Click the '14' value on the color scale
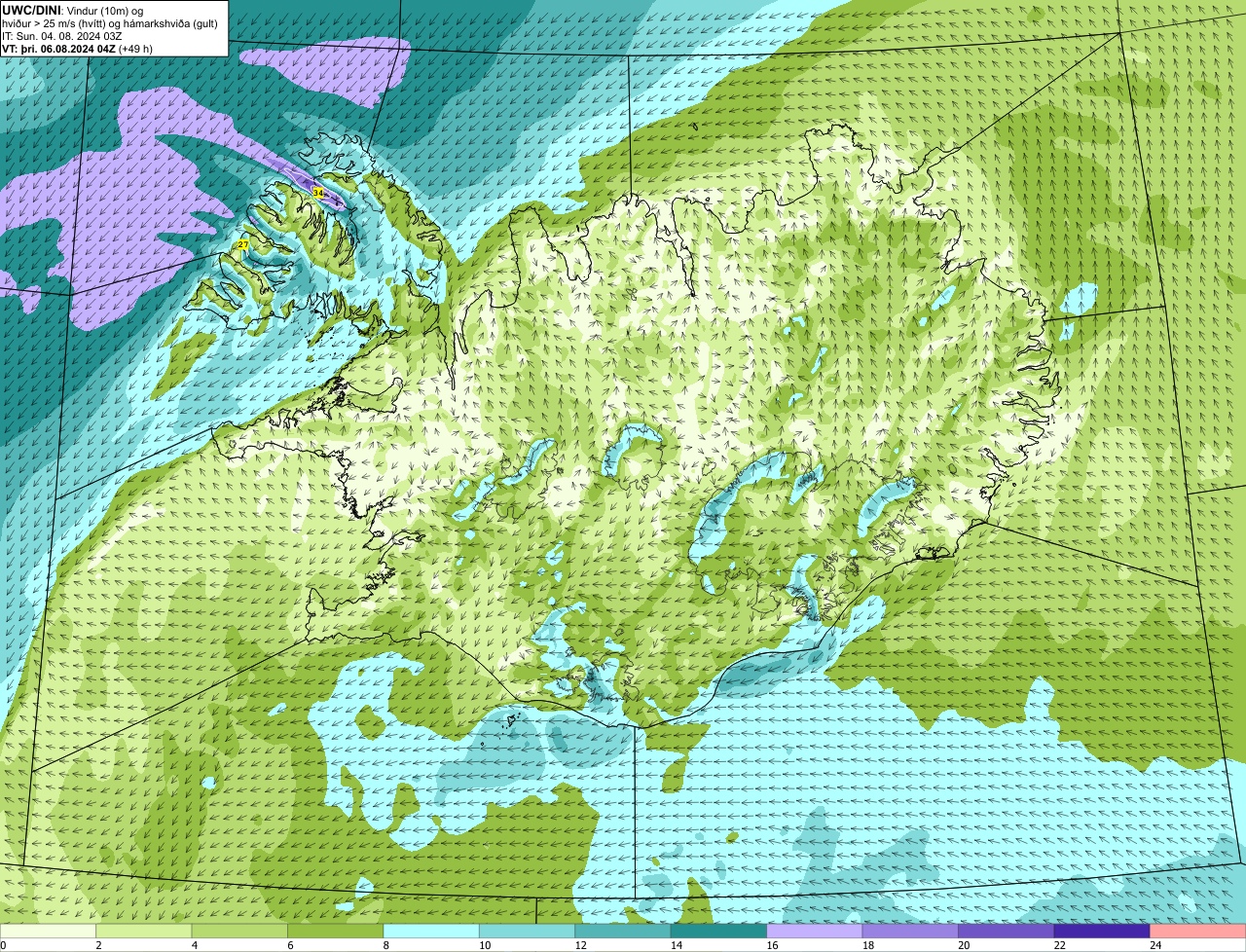Image resolution: width=1246 pixels, height=952 pixels. [x=677, y=945]
